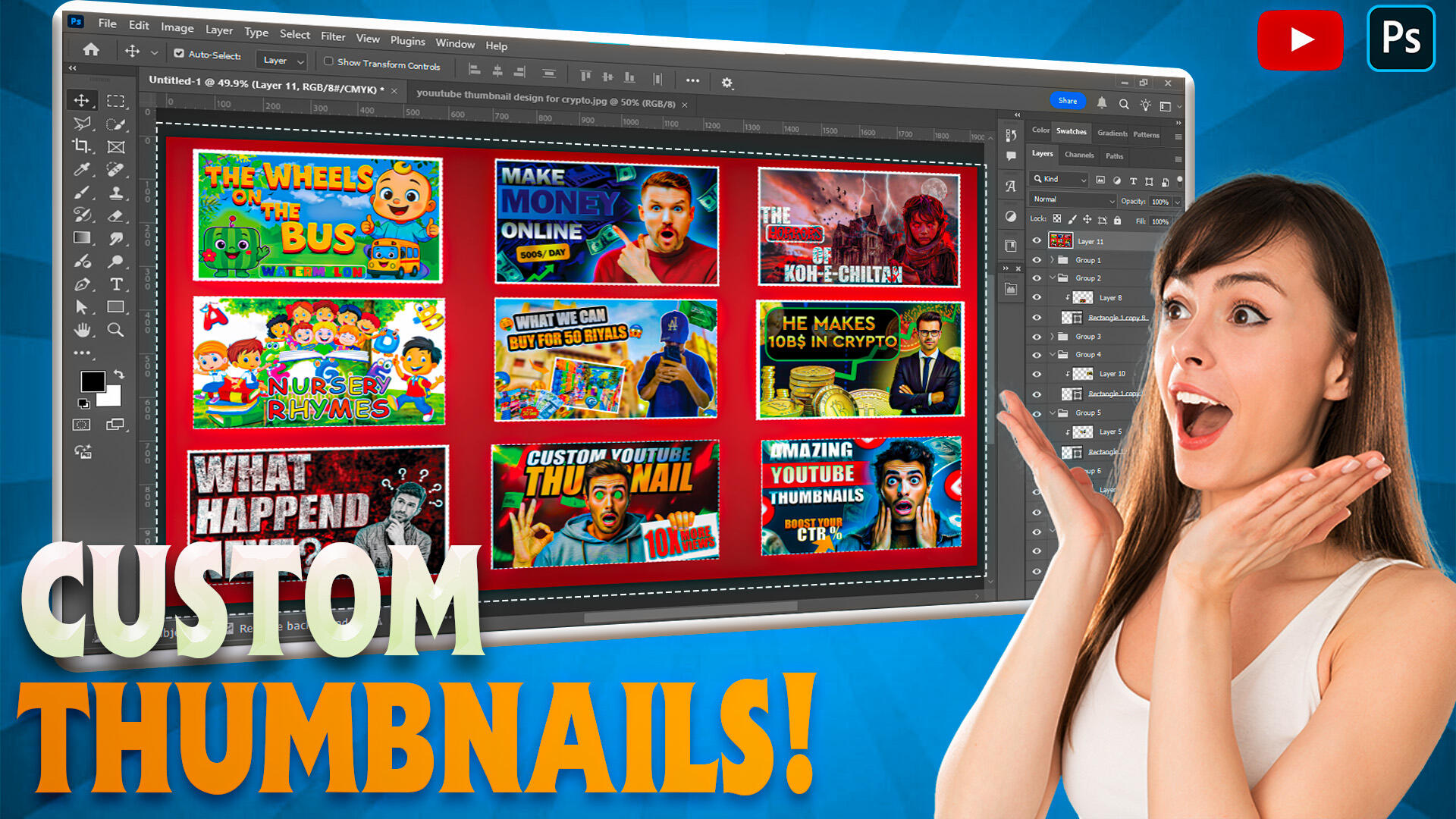This screenshot has height=819, width=1456.
Task: Select the Zoom tool in the toolbar
Action: click(115, 330)
